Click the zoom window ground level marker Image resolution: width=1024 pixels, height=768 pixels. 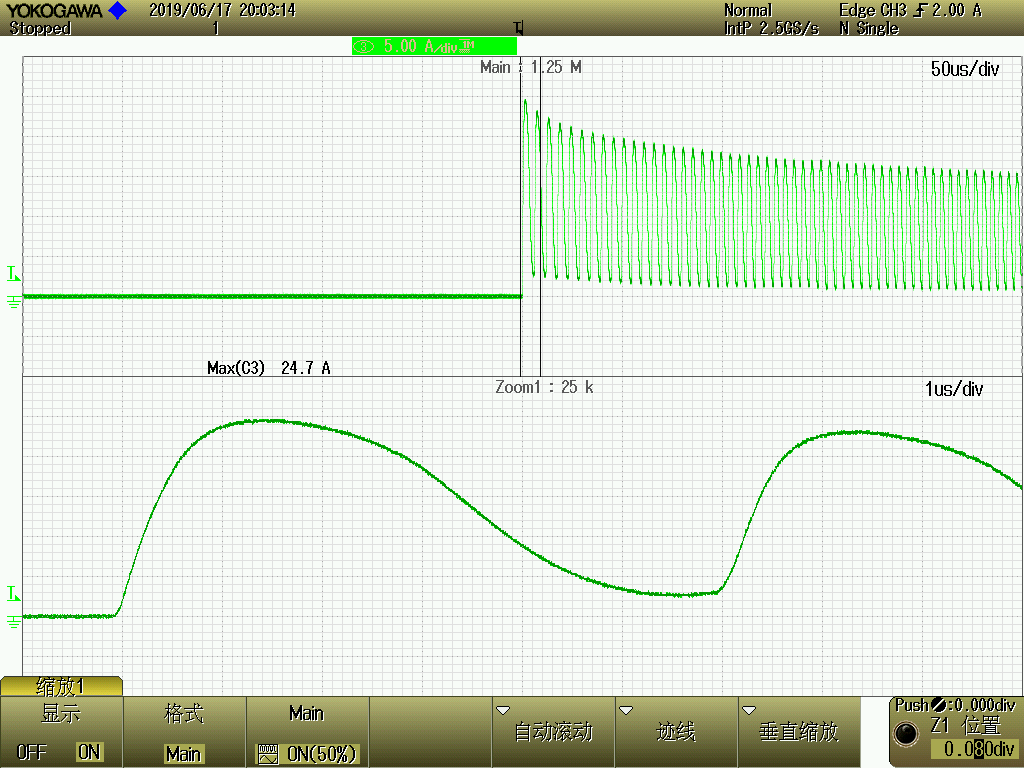point(13,621)
